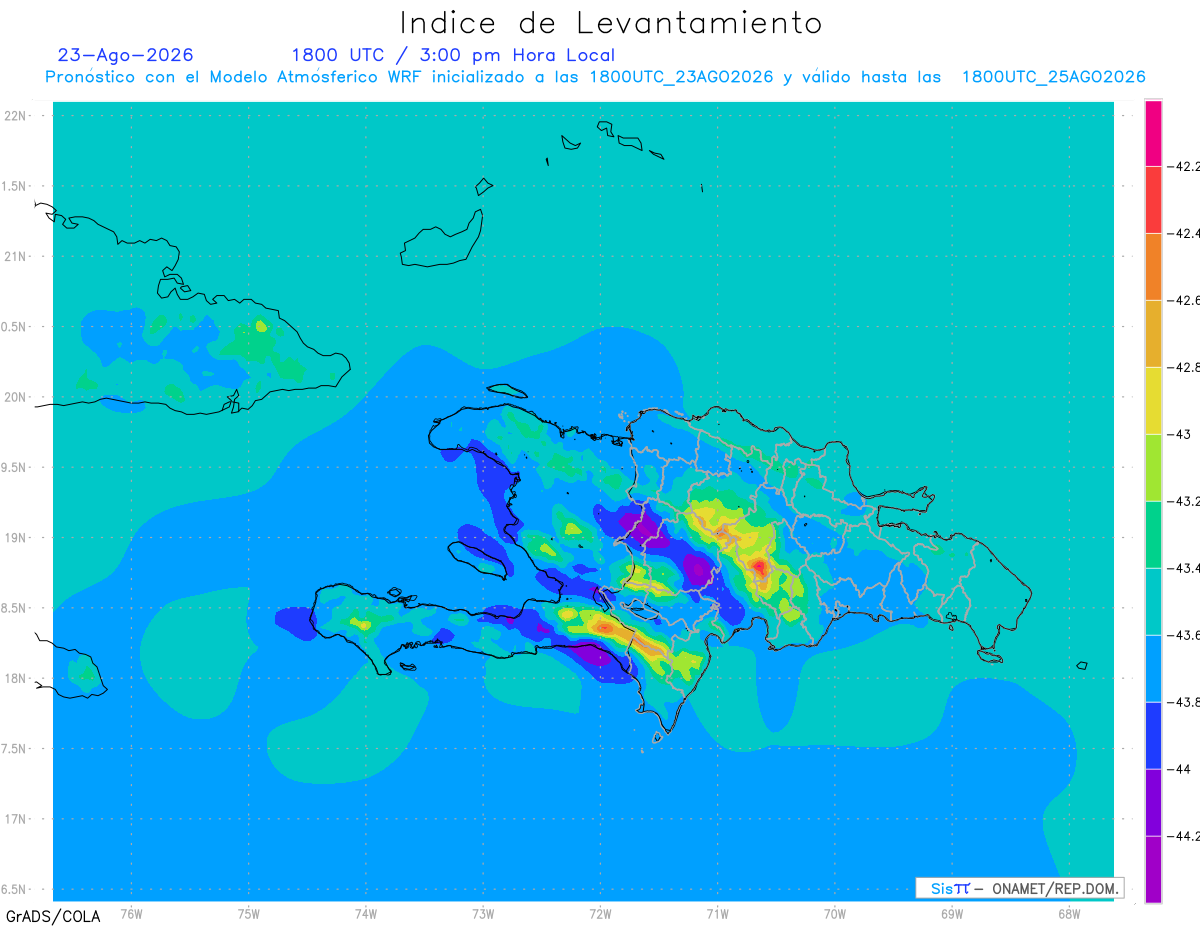This screenshot has width=1200, height=927.
Task: Pick the yellow-green color bar segment
Action: 1153,467
